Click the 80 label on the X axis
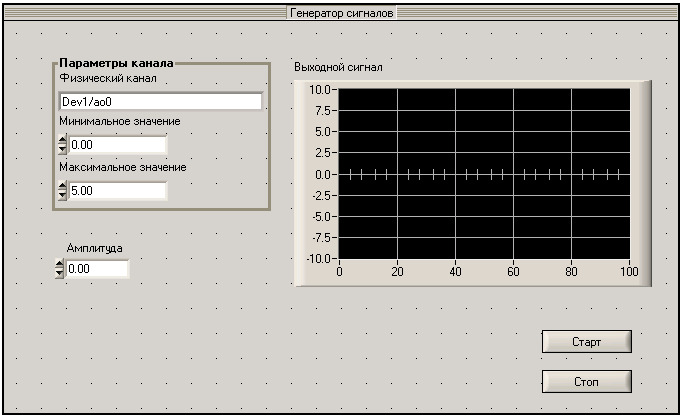 tap(572, 272)
